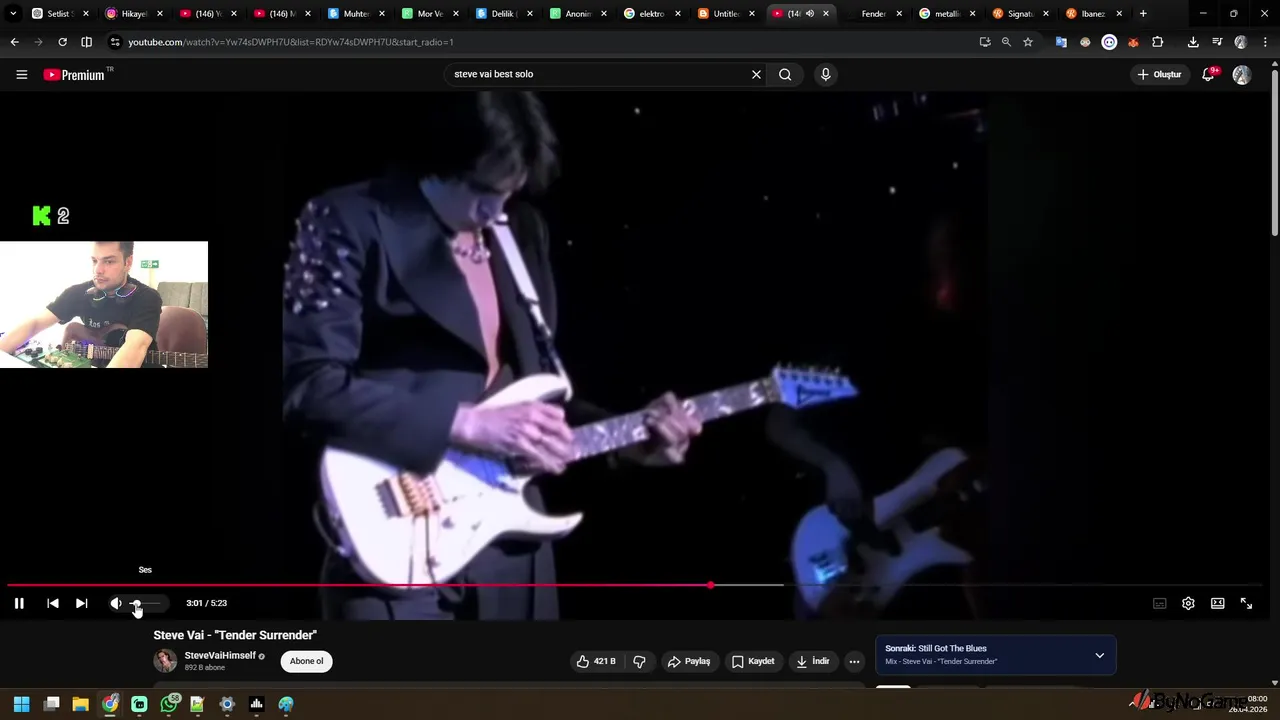This screenshot has height=720, width=1280.
Task: Switch to the Setlist tab
Action: (59, 14)
